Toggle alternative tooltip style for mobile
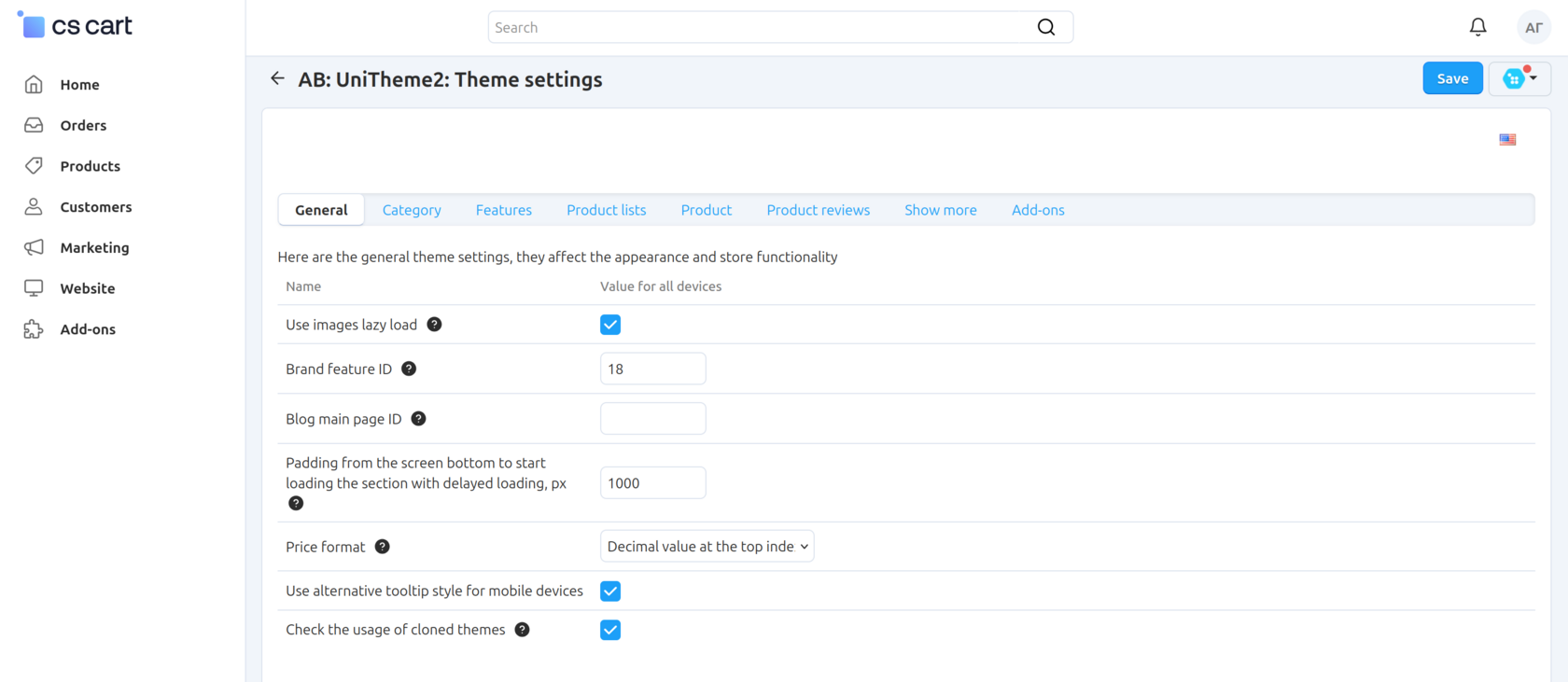Screen dimensions: 1568x682 coord(610,592)
